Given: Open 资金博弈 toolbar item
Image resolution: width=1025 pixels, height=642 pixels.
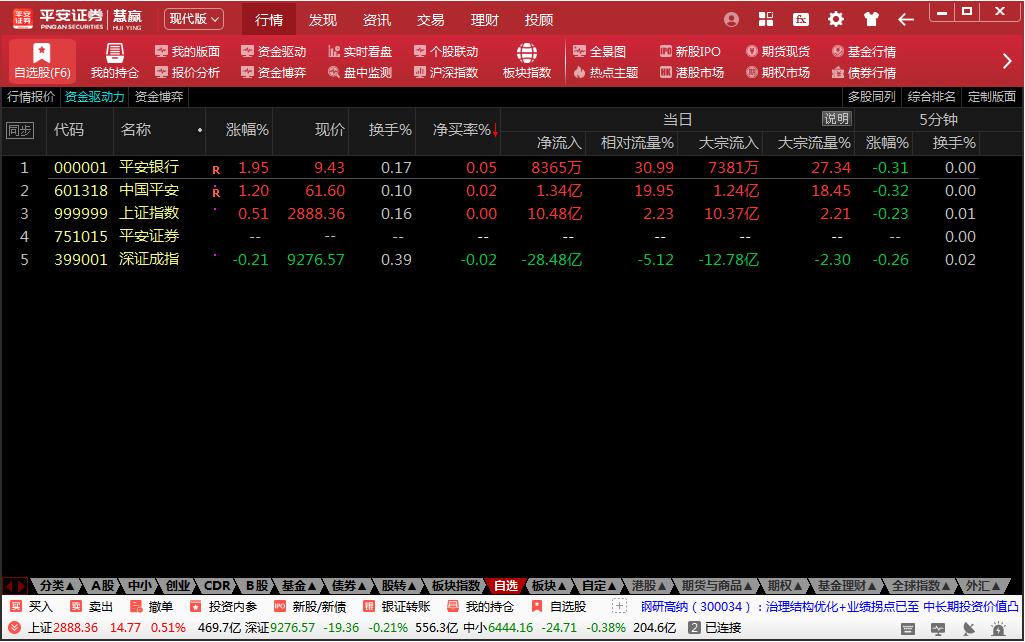Looking at the screenshot, I should [274, 73].
